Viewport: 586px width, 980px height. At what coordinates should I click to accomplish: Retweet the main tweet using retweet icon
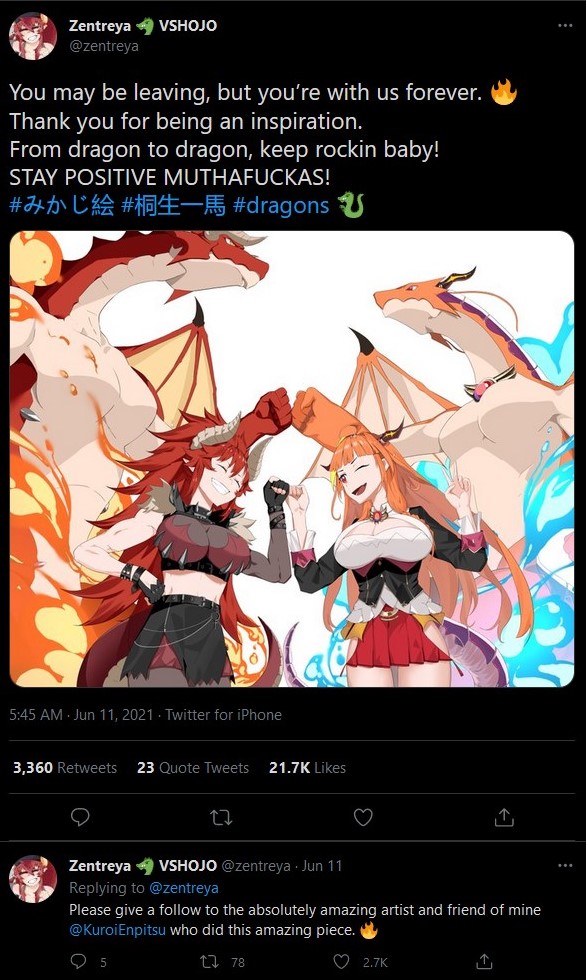tap(221, 817)
